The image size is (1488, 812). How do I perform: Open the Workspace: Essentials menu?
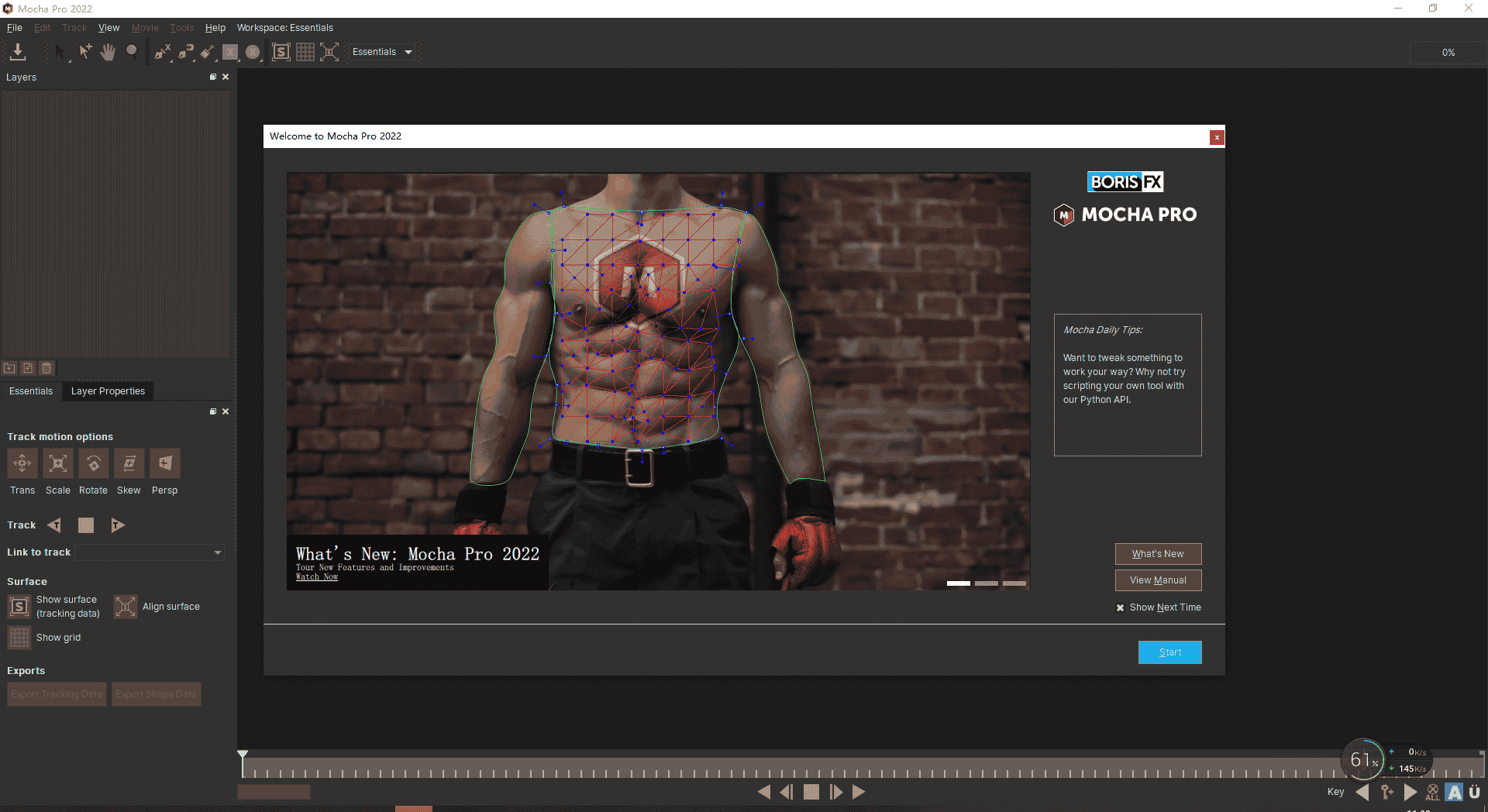tap(285, 28)
